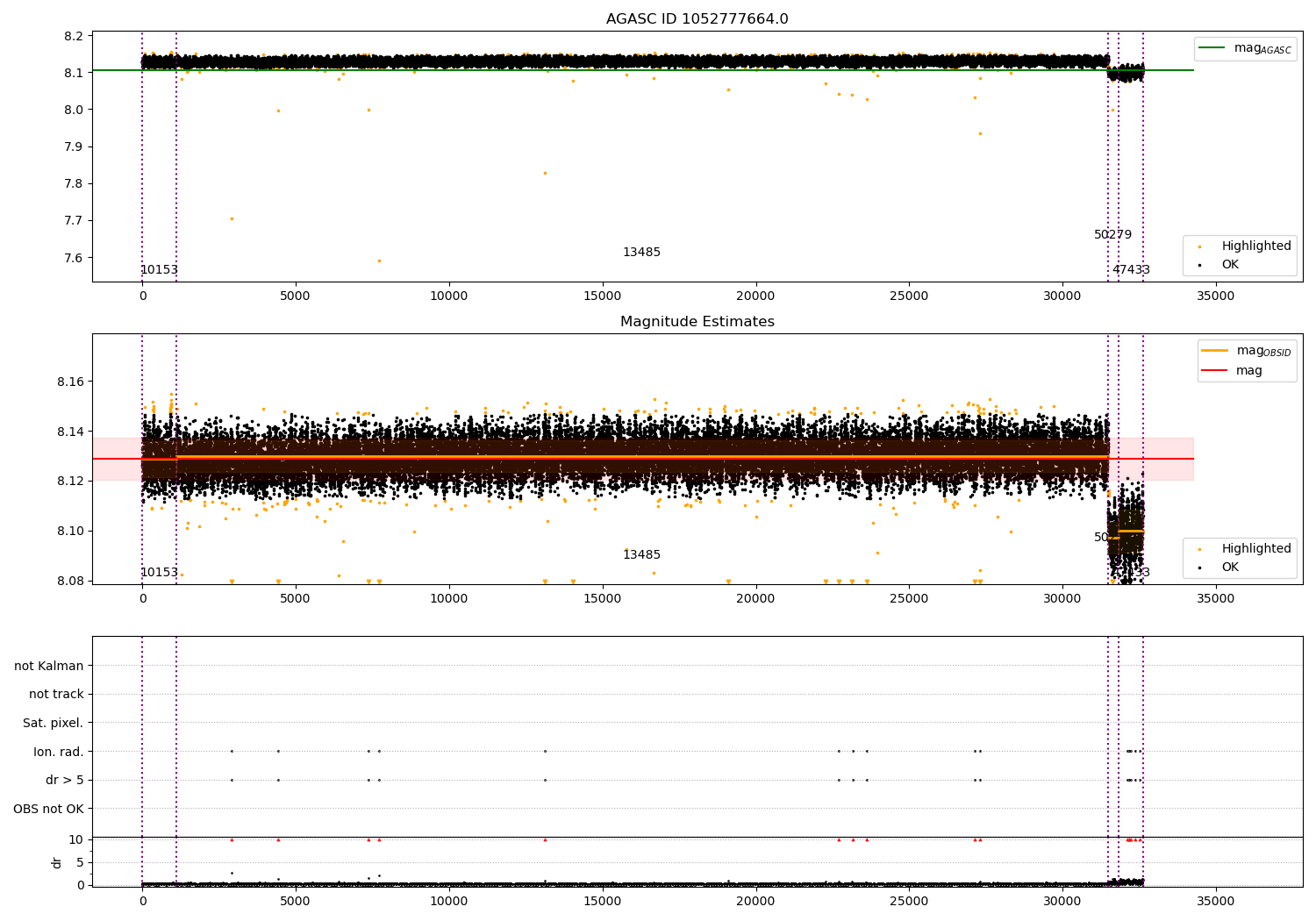Viewport: 1316px width, 921px height.
Task: Click the 'not Kalman' row label
Action: tap(49, 666)
